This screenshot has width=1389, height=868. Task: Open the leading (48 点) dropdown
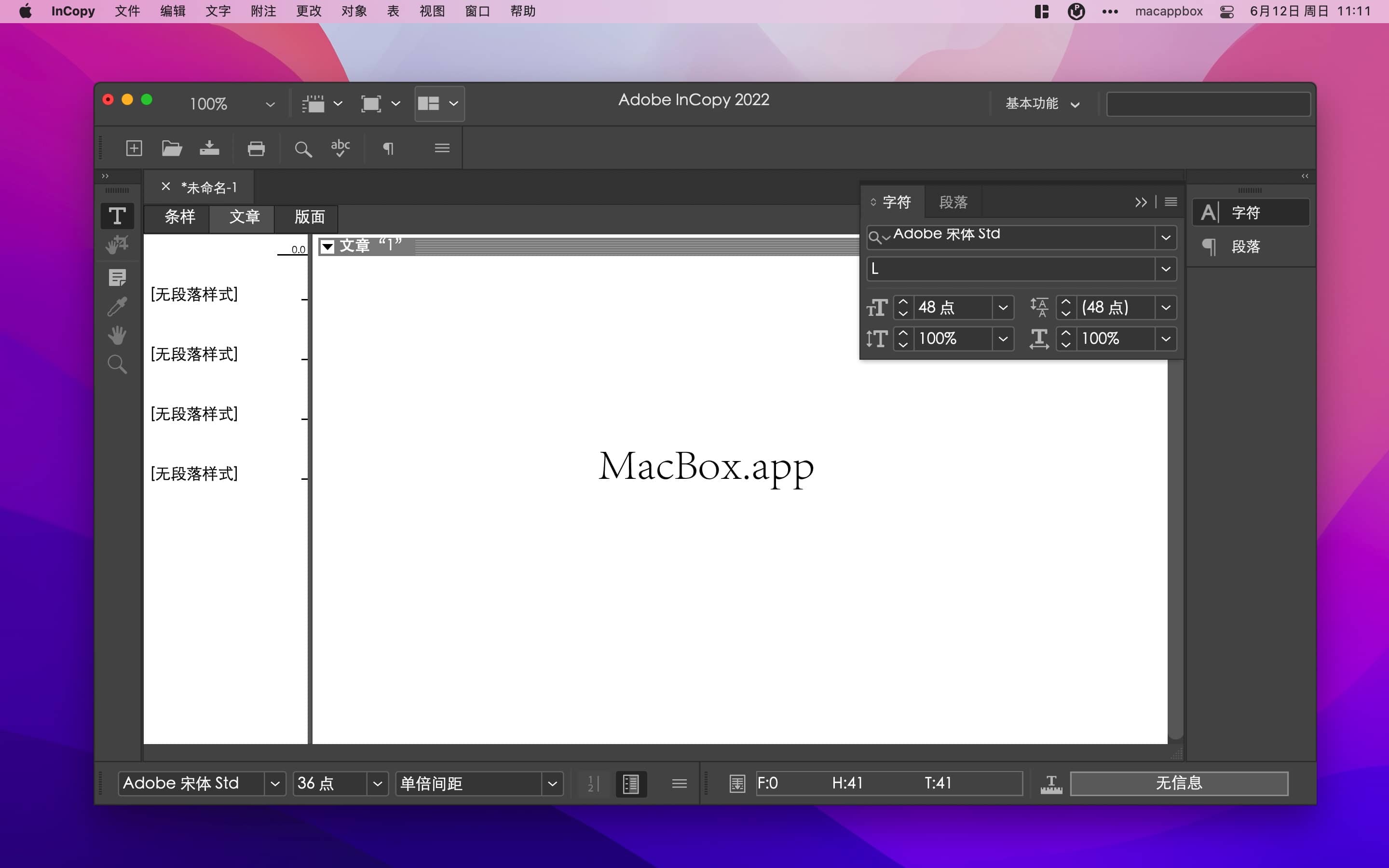click(x=1166, y=307)
